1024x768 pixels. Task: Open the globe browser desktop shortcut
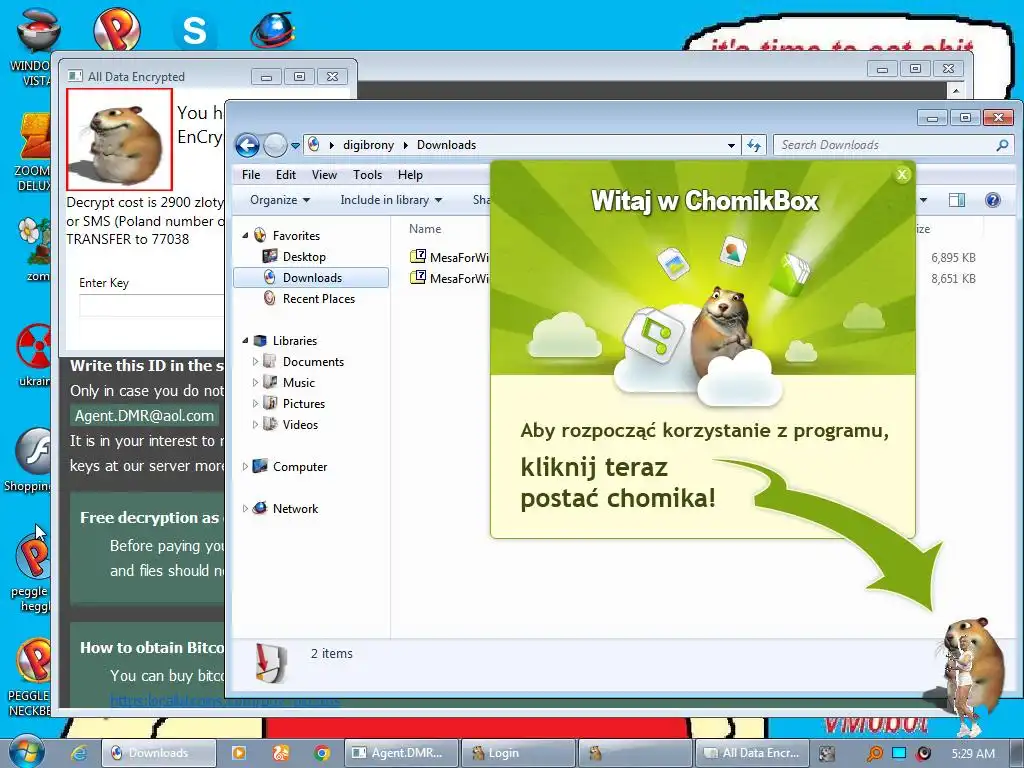[x=272, y=30]
